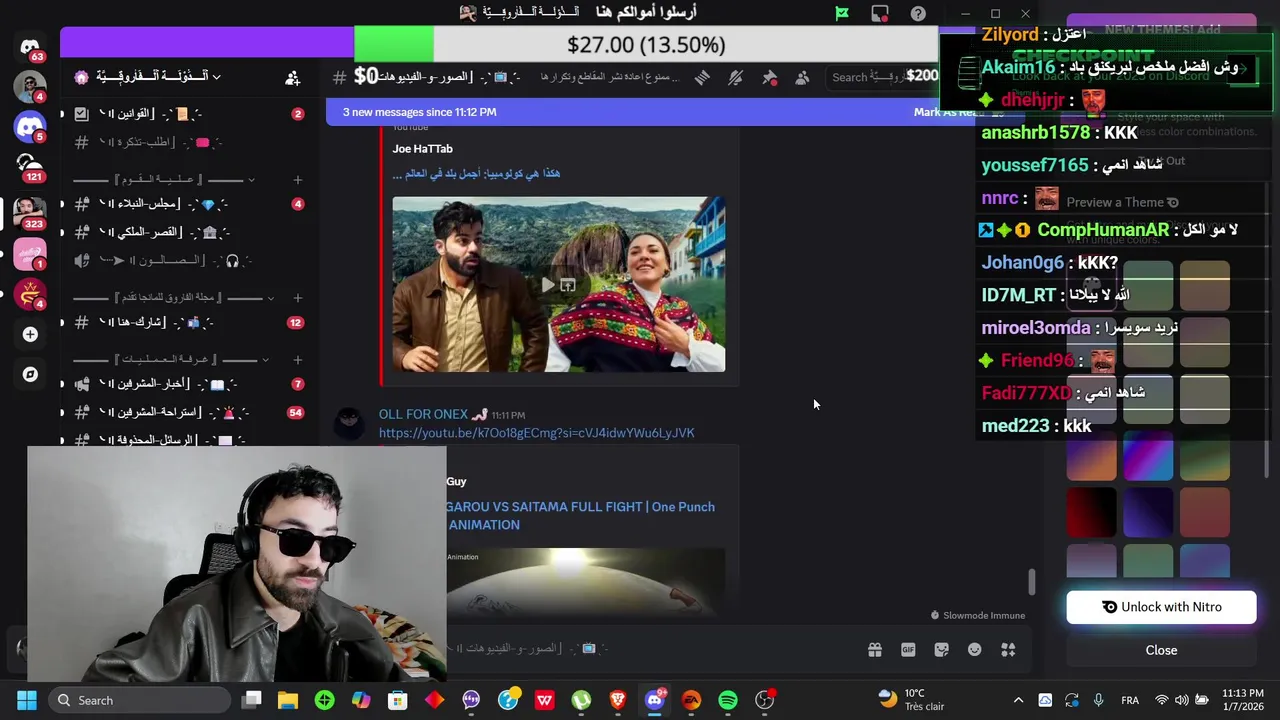
Task: Click Unlock with Nitro button
Action: pos(1161,607)
